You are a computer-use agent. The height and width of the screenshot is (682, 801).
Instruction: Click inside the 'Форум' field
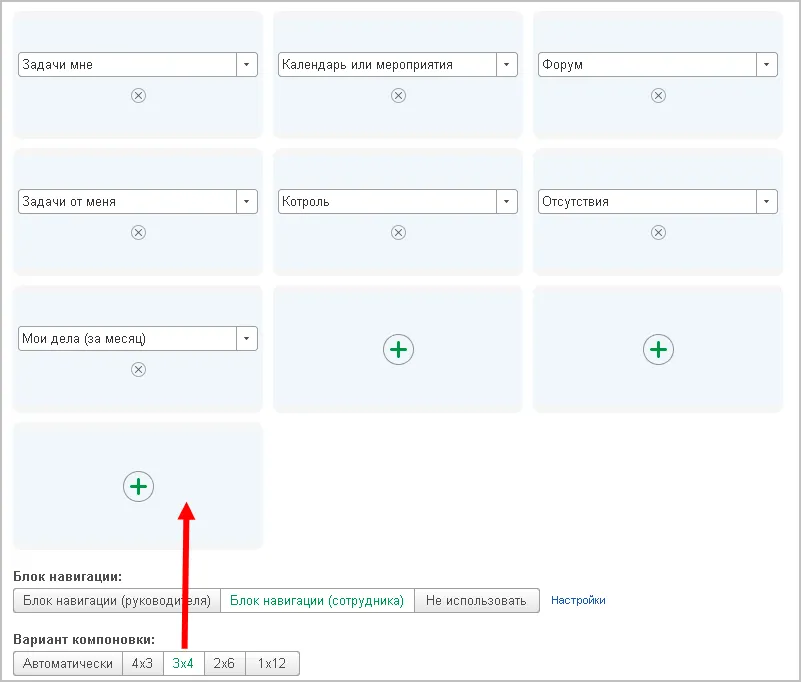click(x=647, y=64)
